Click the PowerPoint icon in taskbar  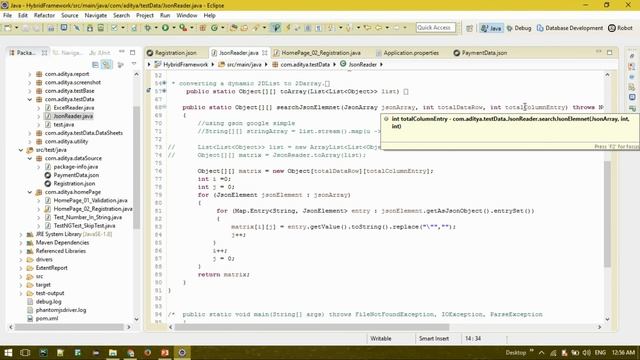165,353
